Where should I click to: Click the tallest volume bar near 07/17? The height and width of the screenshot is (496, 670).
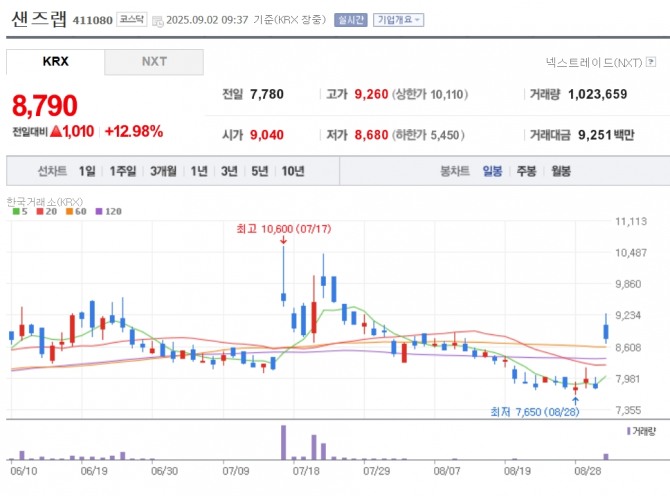[x=283, y=442]
